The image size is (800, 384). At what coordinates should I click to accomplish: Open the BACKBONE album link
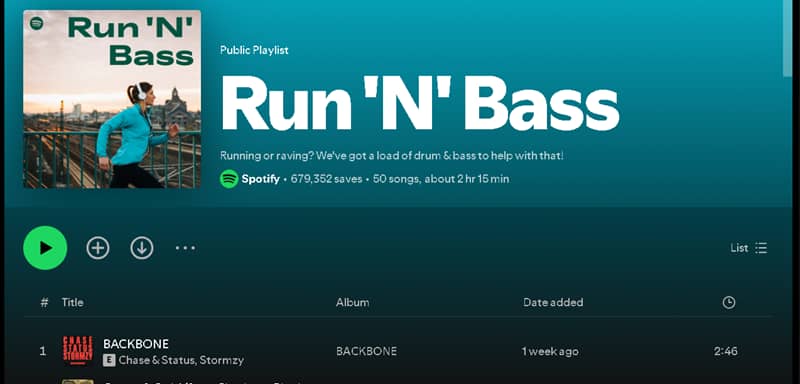tap(366, 351)
